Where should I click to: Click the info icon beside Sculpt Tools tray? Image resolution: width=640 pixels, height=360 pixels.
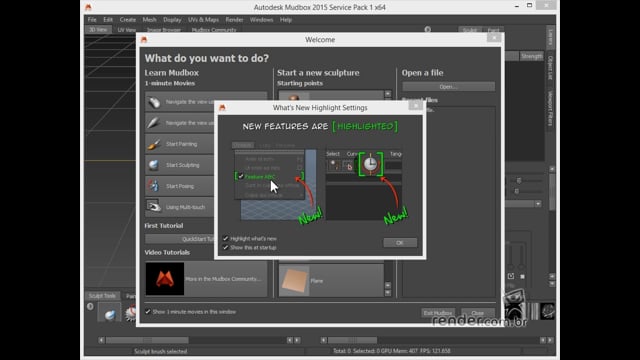point(90,306)
